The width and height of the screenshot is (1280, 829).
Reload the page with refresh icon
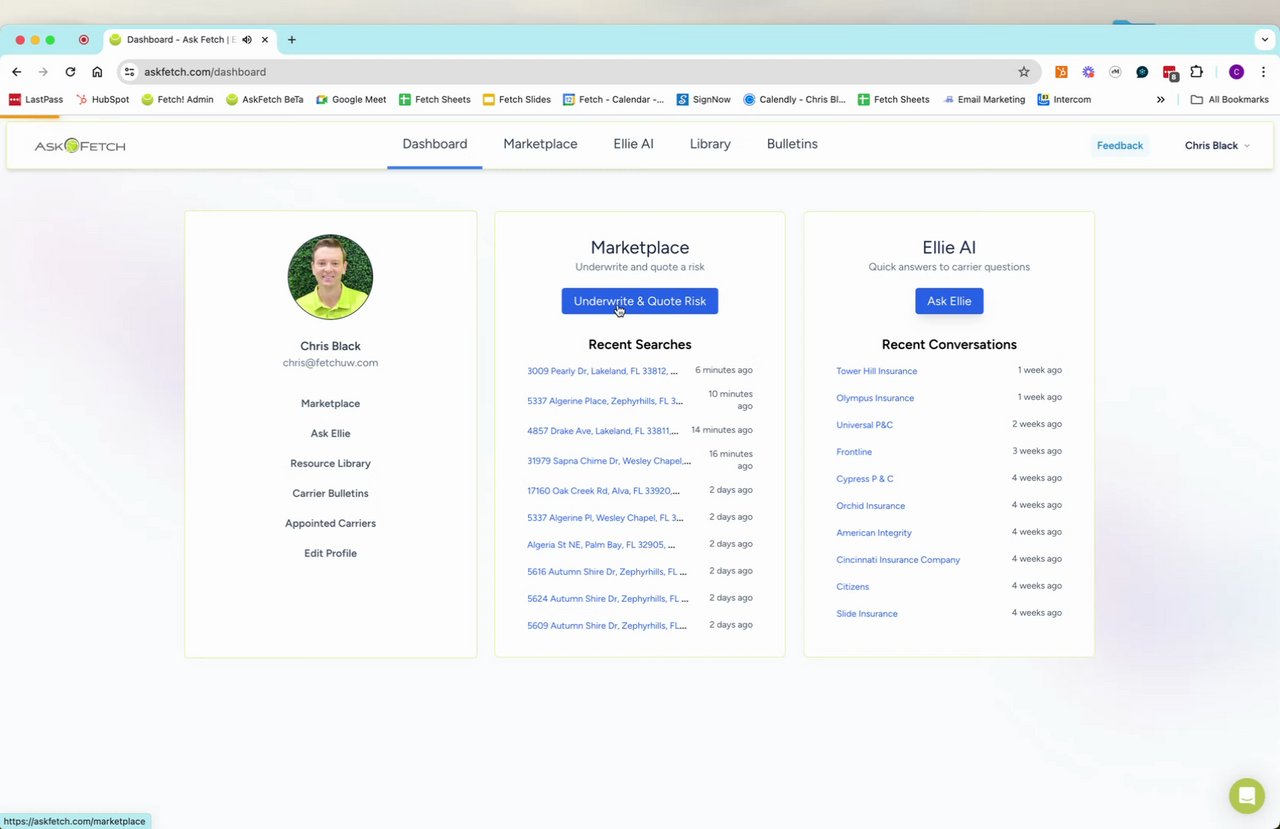(70, 72)
